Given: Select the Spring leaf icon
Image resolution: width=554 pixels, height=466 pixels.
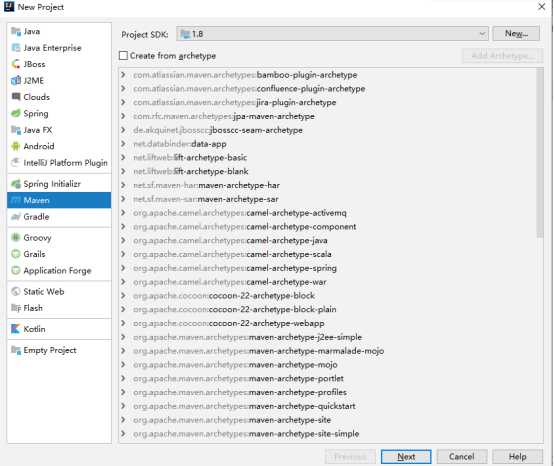Looking at the screenshot, I should tap(16, 113).
